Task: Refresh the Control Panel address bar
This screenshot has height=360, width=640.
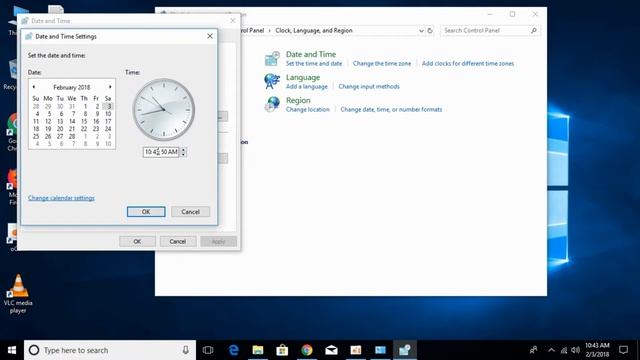Action: tap(430, 31)
